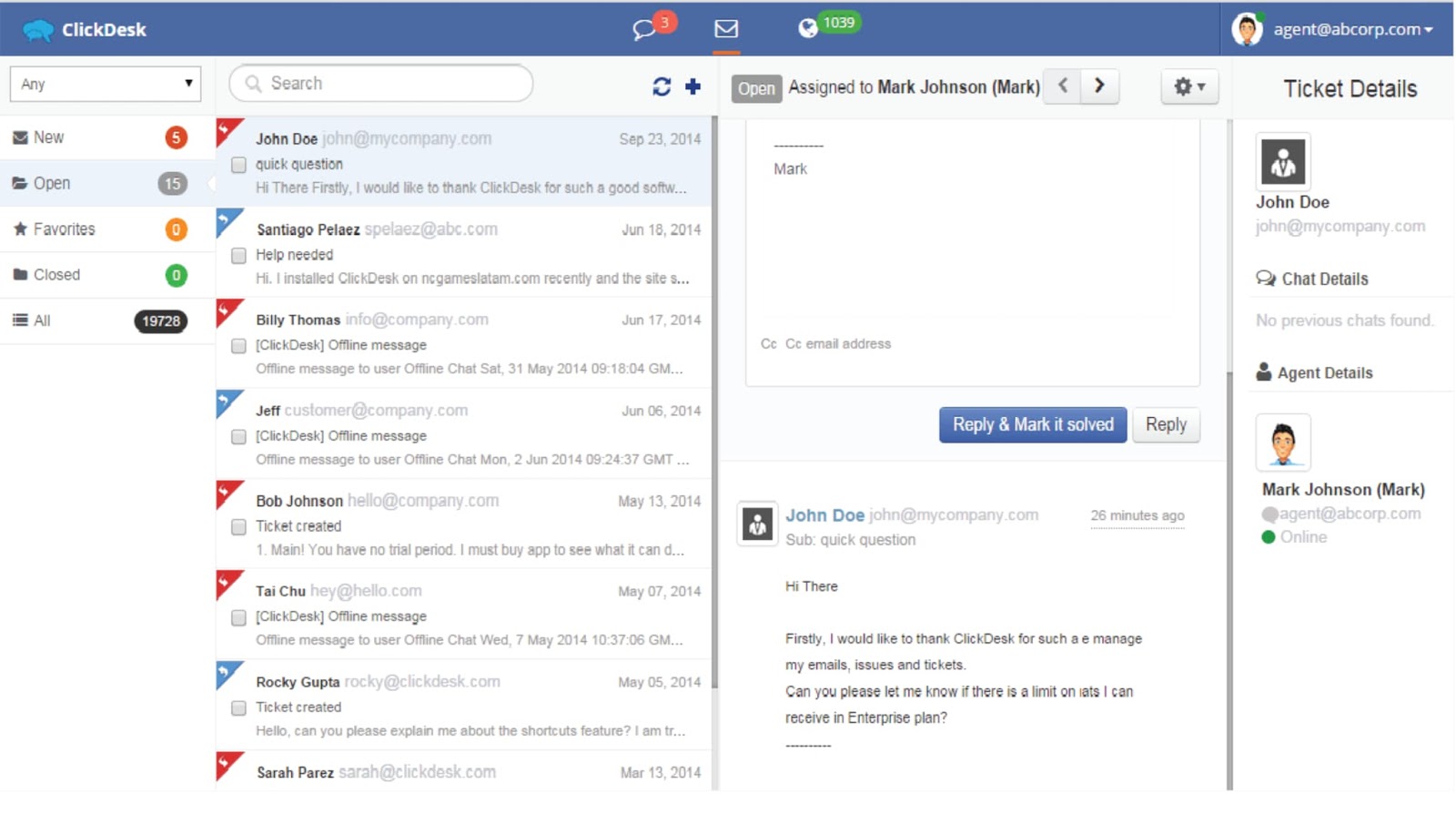1456x824 pixels.
Task: Click the agent avatar in header
Action: pos(1247,29)
